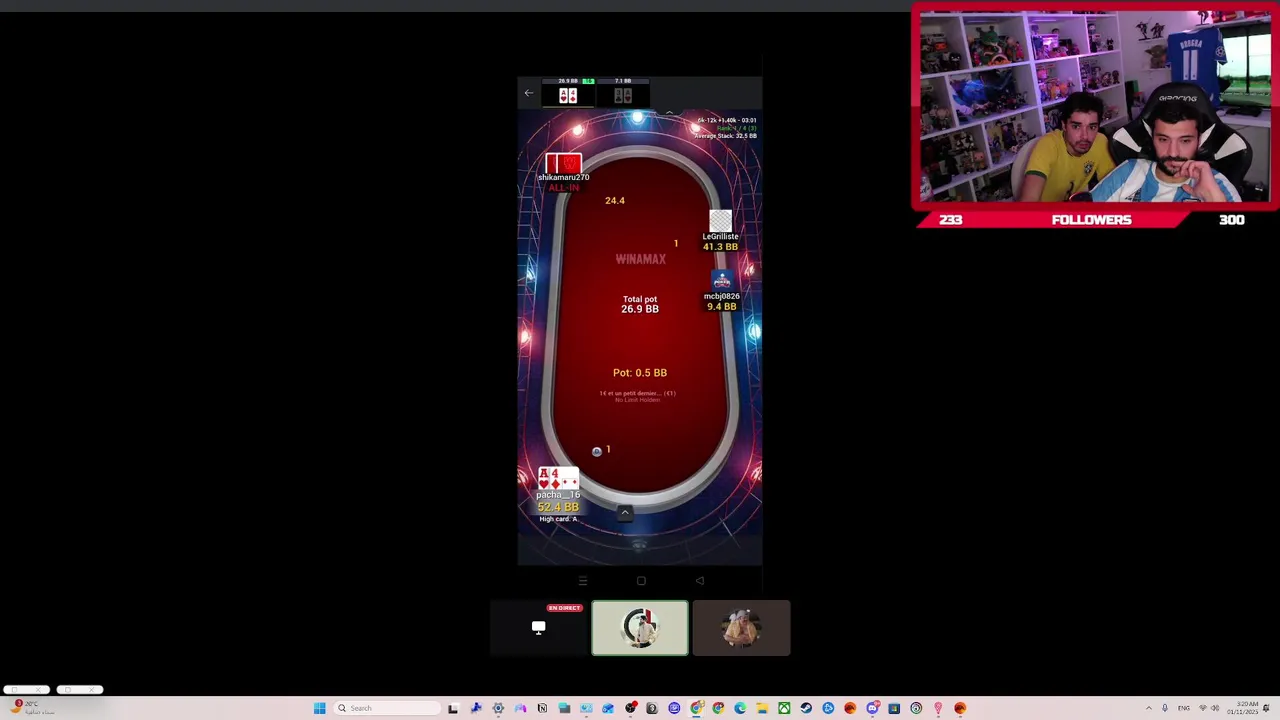The image size is (1280, 720).
Task: Open shikamaru270 player card backs
Action: click(x=563, y=163)
